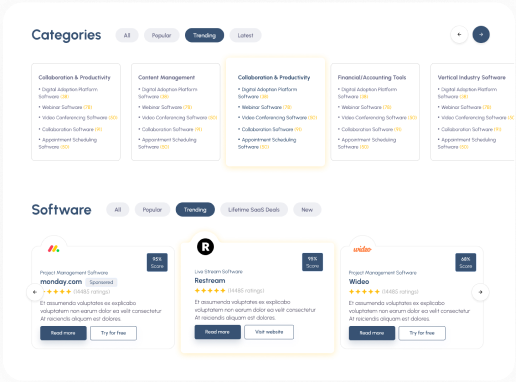The width and height of the screenshot is (516, 382).
Task: Open the Content Management category heading
Action: point(166,77)
